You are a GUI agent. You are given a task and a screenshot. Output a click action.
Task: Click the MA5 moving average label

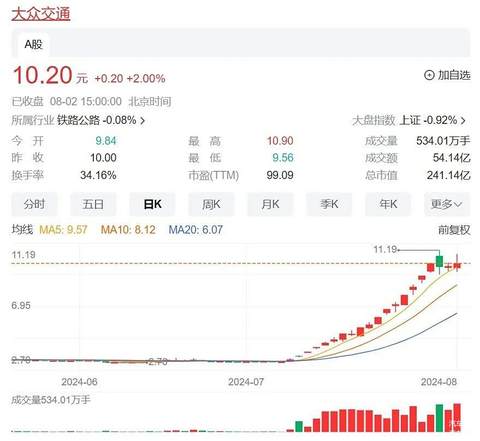click(63, 230)
